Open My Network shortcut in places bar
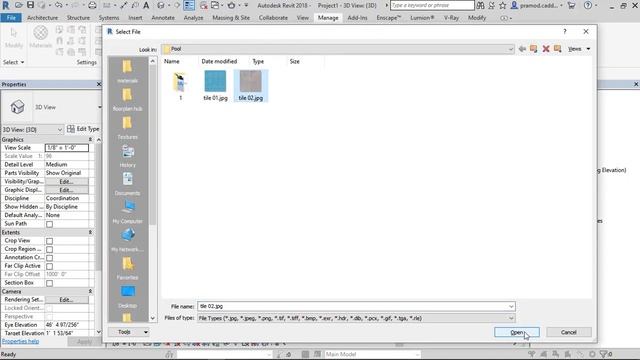 pyautogui.click(x=127, y=240)
